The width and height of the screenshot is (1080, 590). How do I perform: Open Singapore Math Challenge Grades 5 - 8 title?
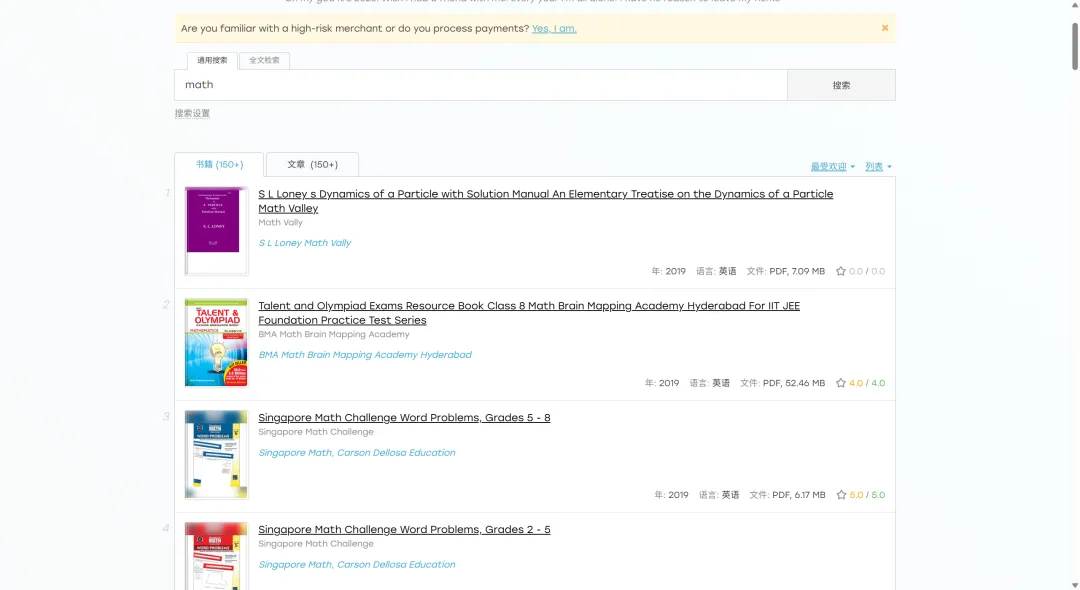click(x=404, y=417)
